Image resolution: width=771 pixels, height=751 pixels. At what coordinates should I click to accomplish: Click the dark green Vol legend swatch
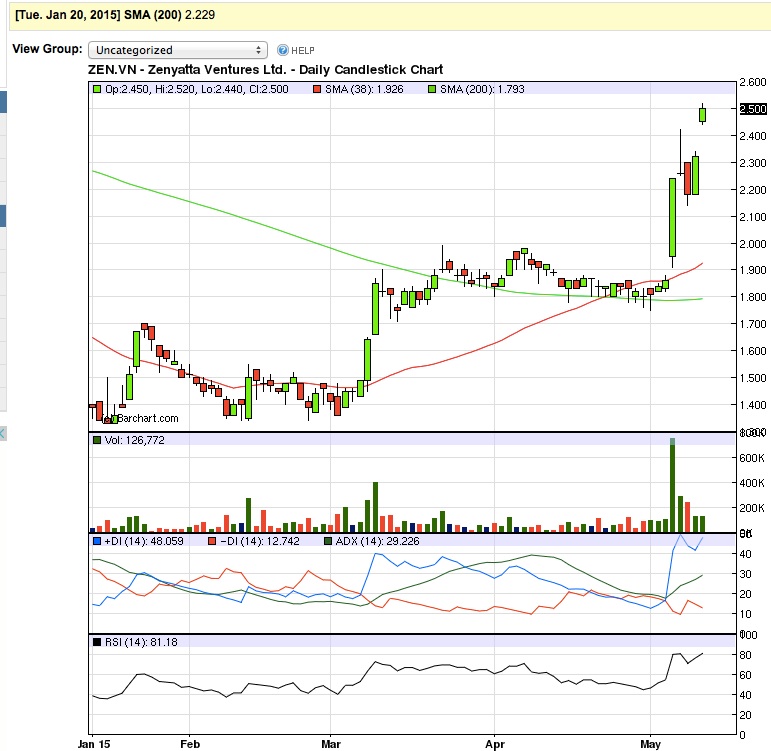pyautogui.click(x=97, y=440)
